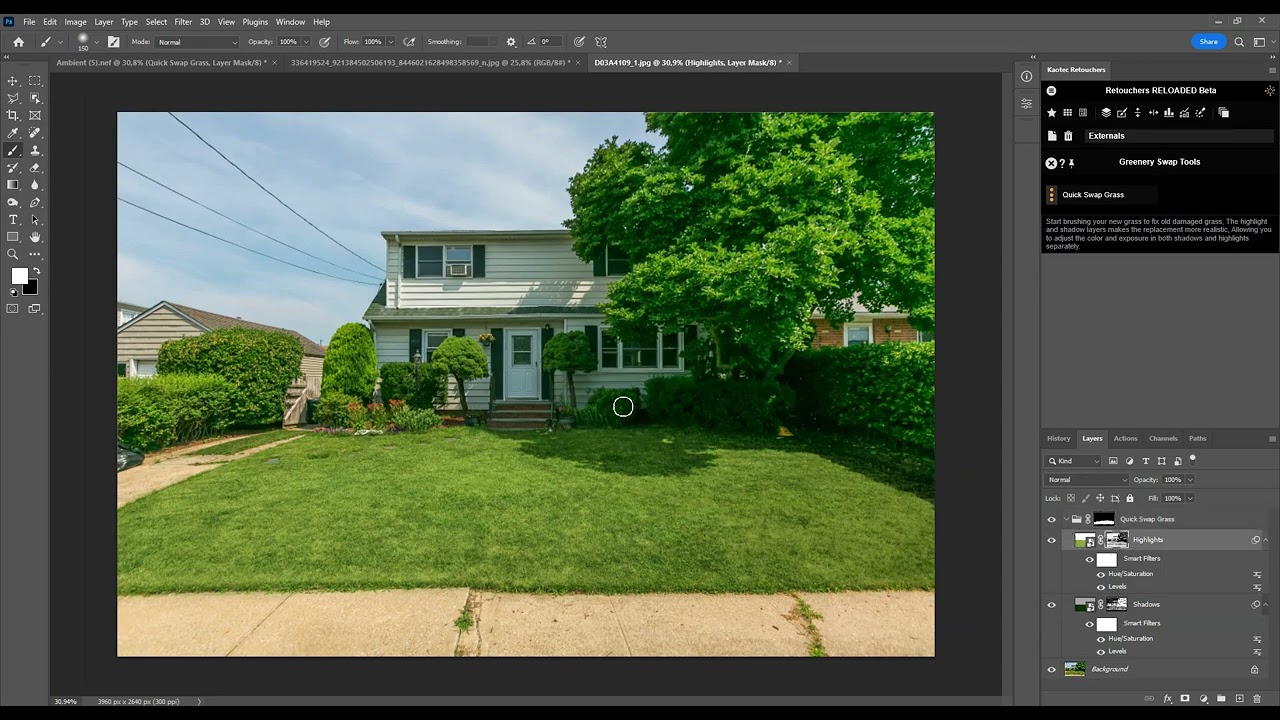This screenshot has width=1280, height=720.
Task: Click the question mark help icon
Action: (x=1062, y=163)
